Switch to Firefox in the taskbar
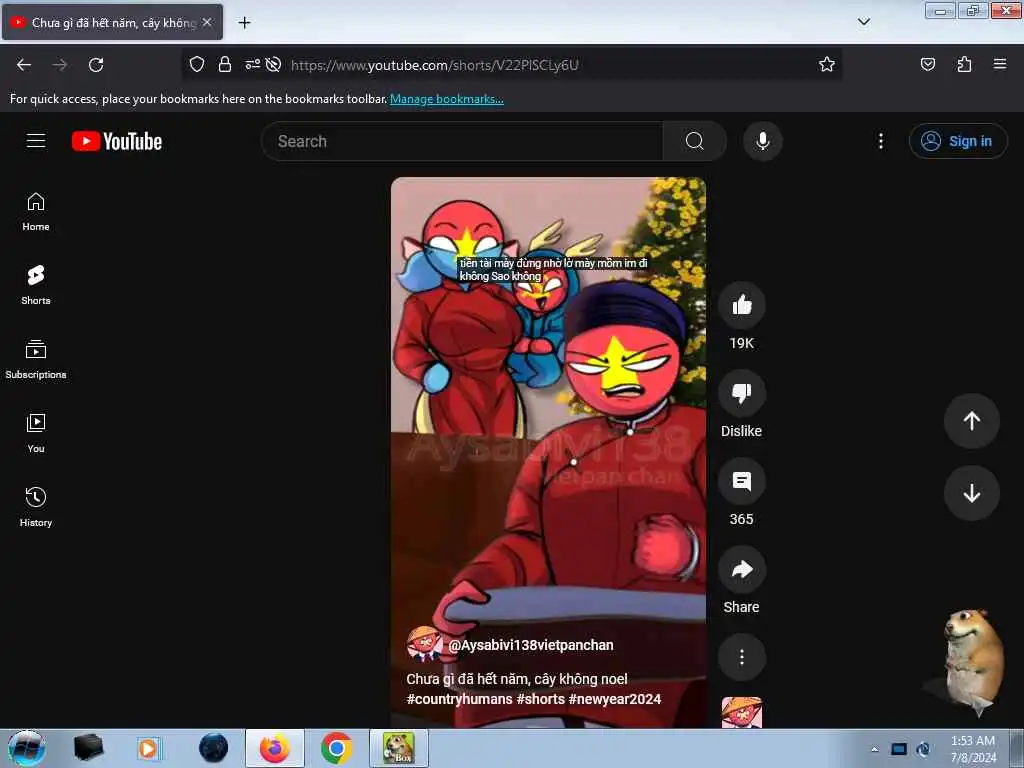 (275, 748)
